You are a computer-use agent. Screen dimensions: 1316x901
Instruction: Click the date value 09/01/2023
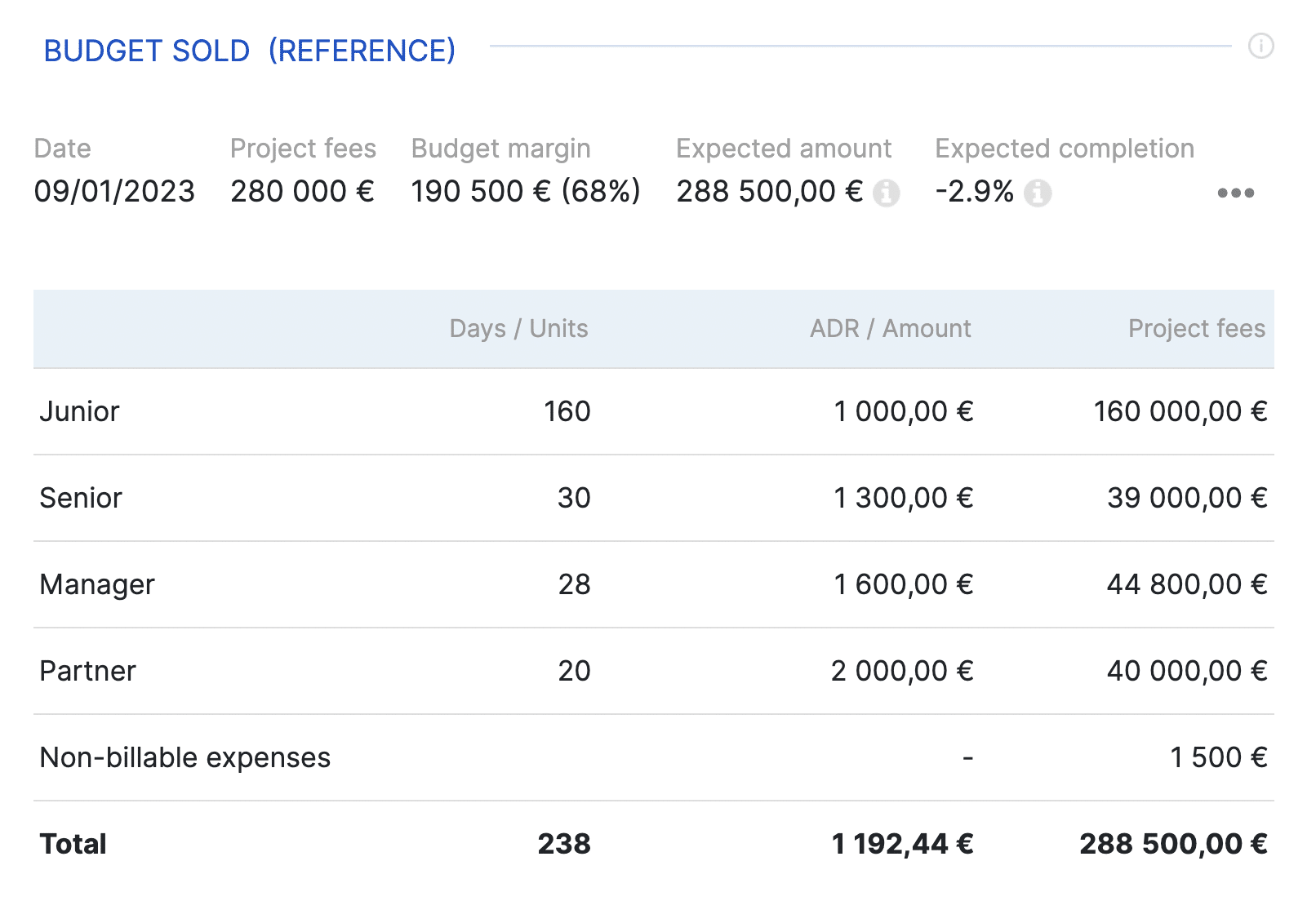click(114, 192)
